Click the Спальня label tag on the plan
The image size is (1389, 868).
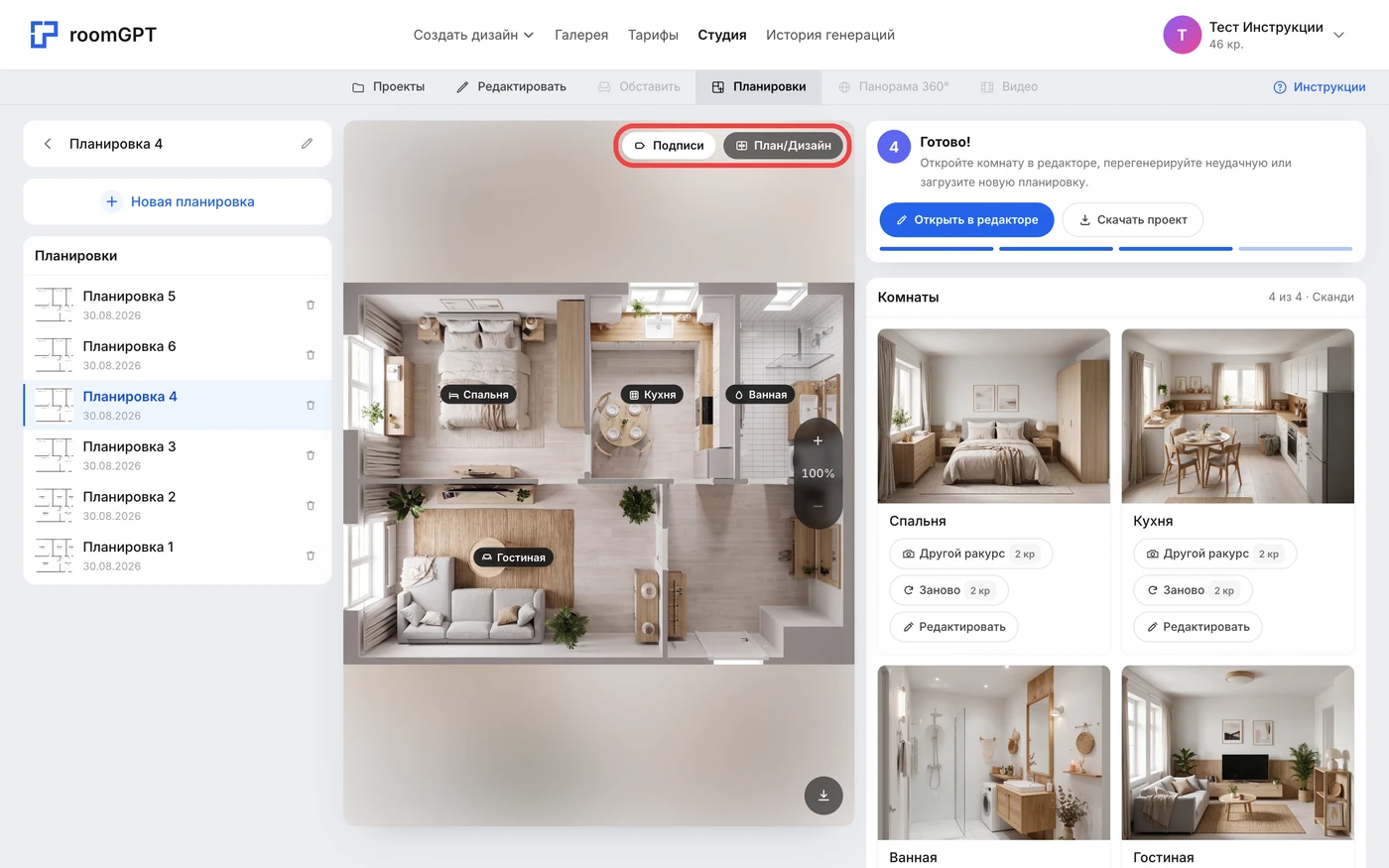[x=478, y=395]
